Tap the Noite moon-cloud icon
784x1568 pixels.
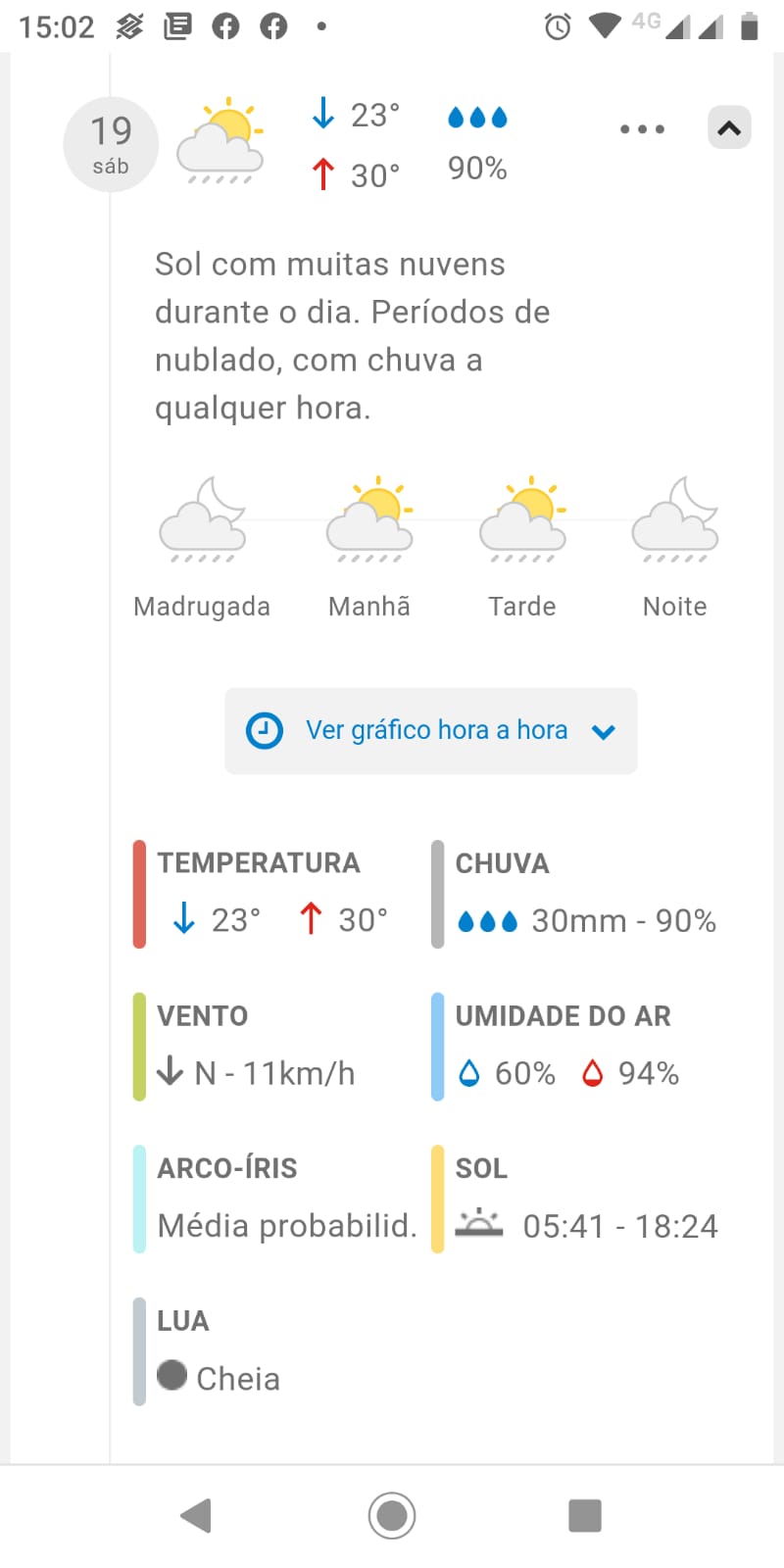[x=675, y=519]
